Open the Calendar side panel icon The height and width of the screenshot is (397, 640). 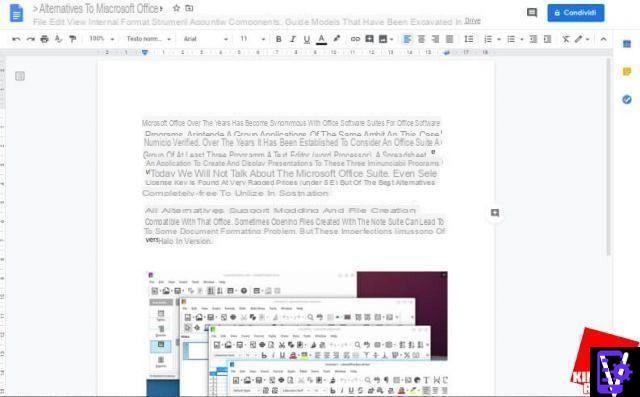point(627,44)
